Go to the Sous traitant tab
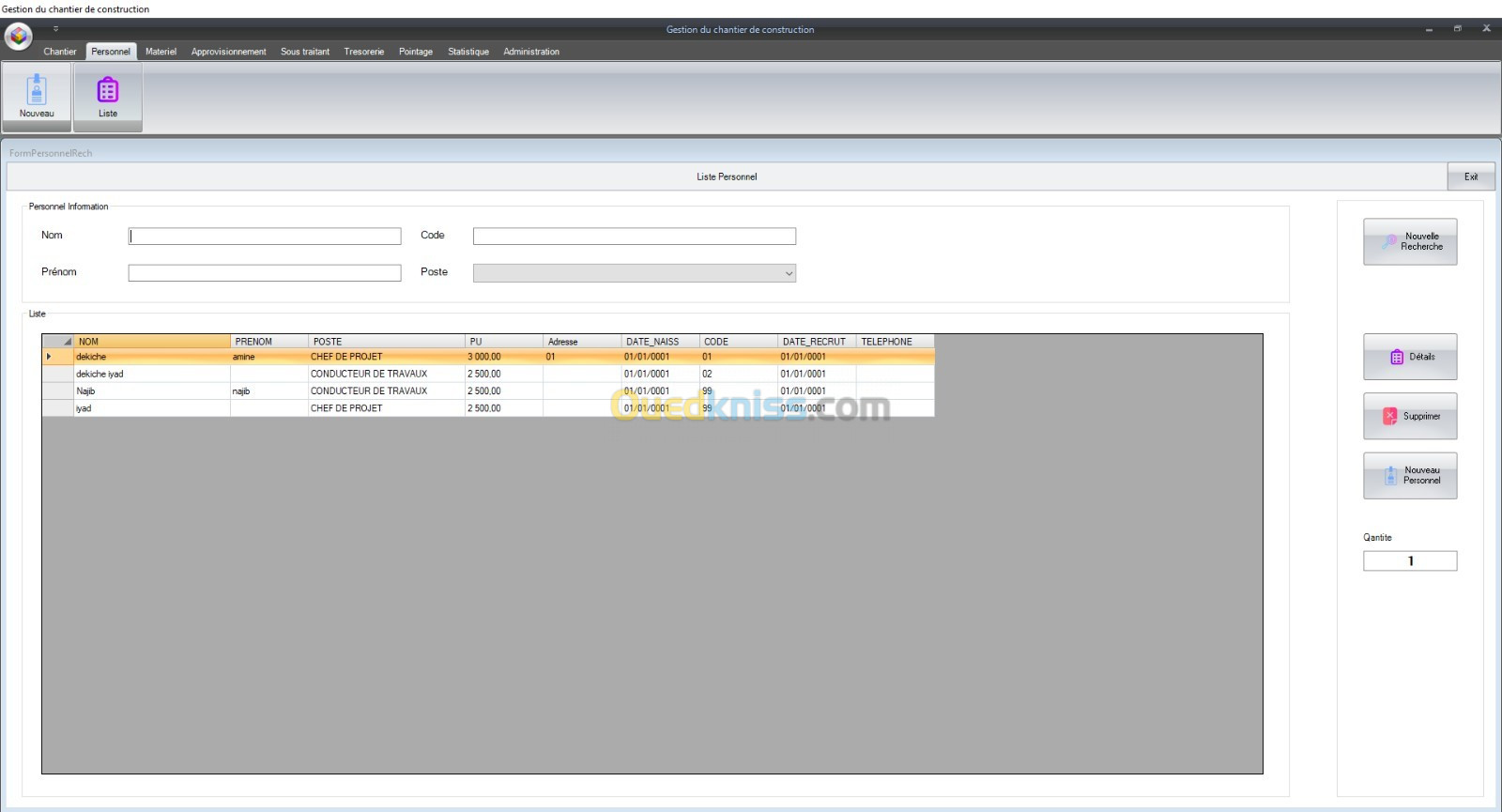The image size is (1502, 812). (305, 52)
